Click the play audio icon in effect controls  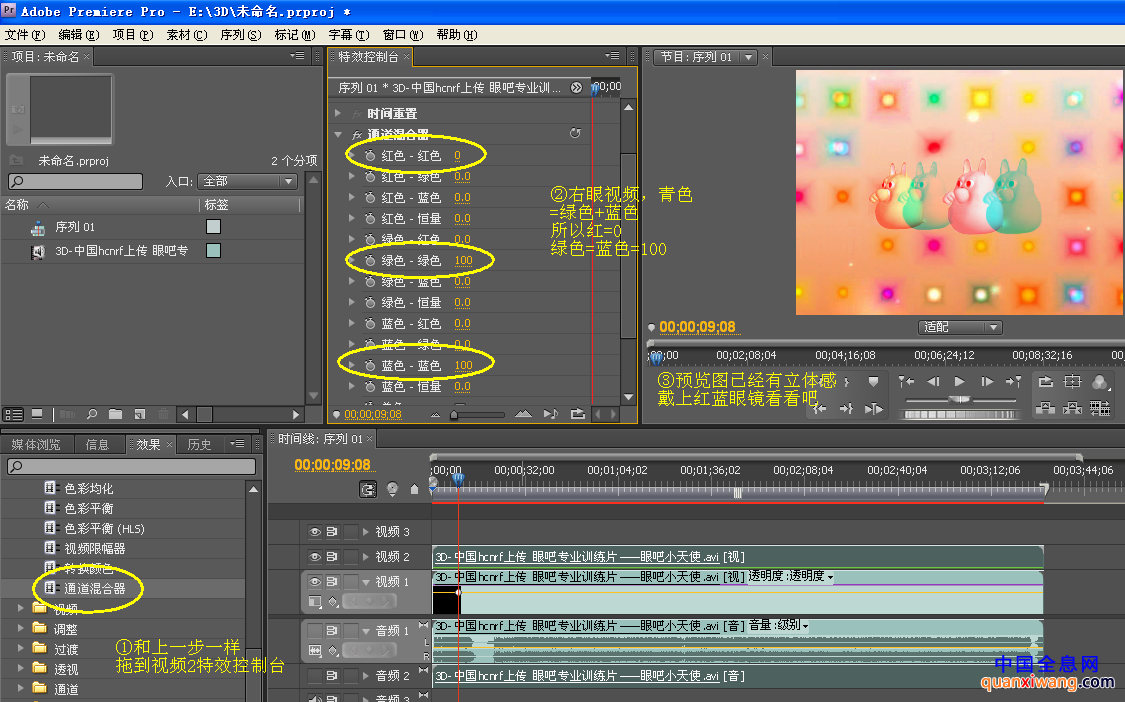550,414
